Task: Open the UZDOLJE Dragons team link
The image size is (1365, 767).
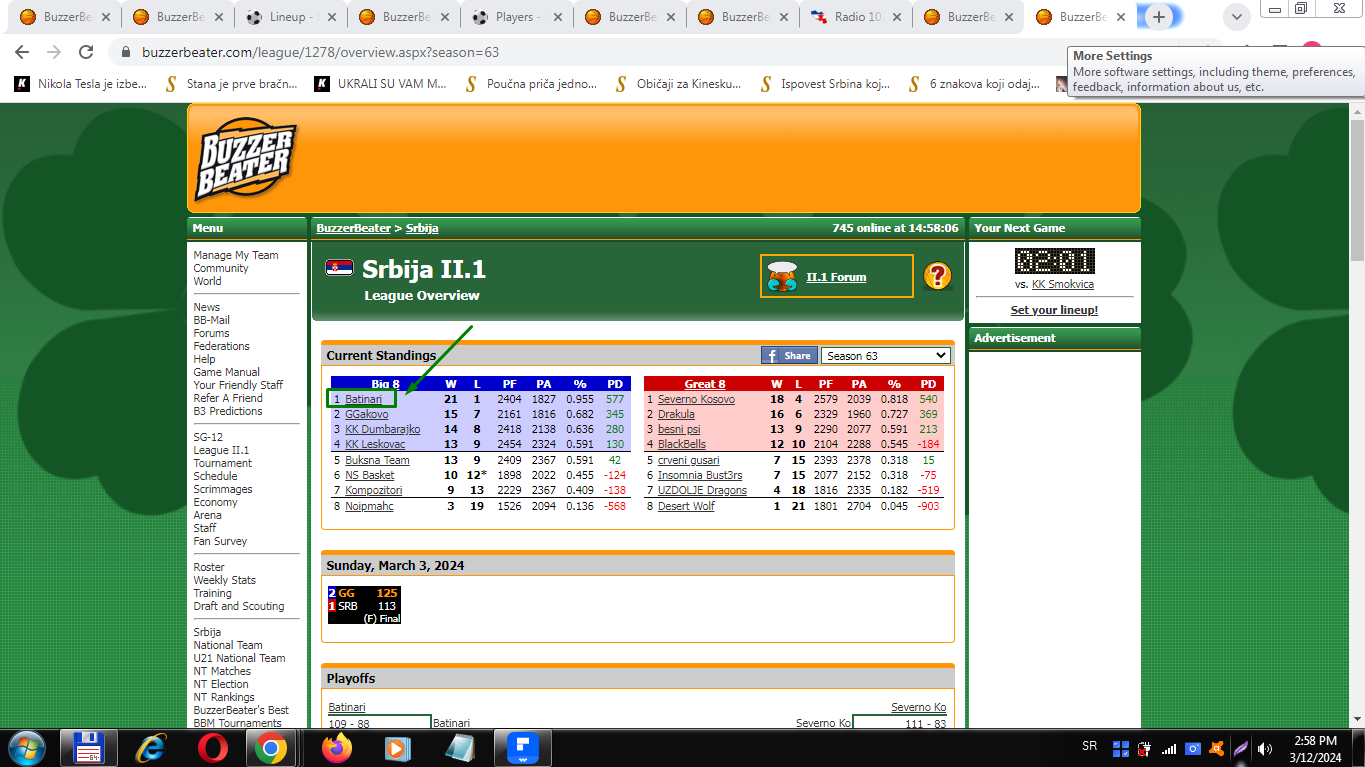Action: coord(702,490)
